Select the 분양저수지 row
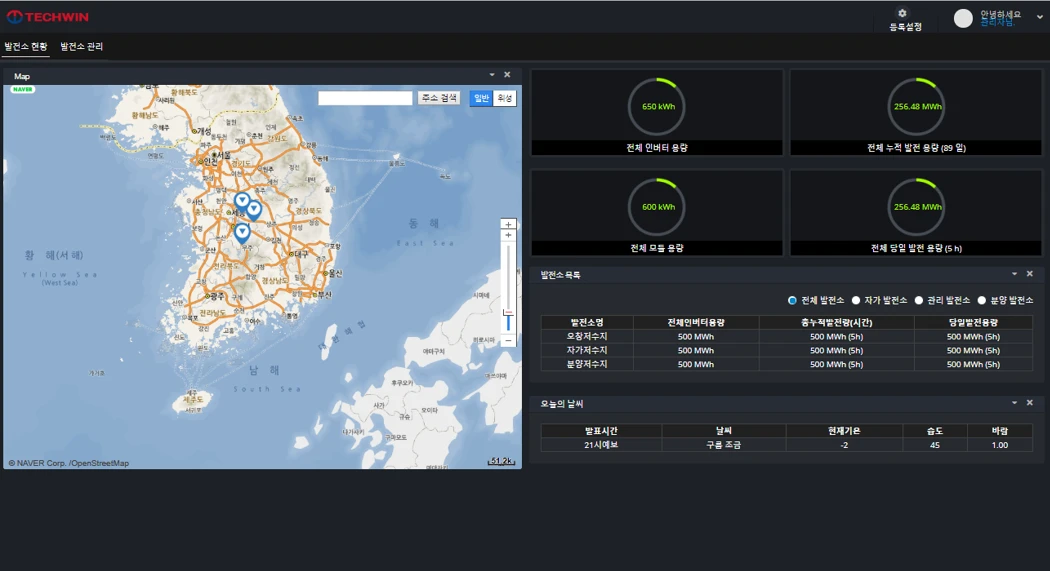1050x571 pixels. pos(787,364)
